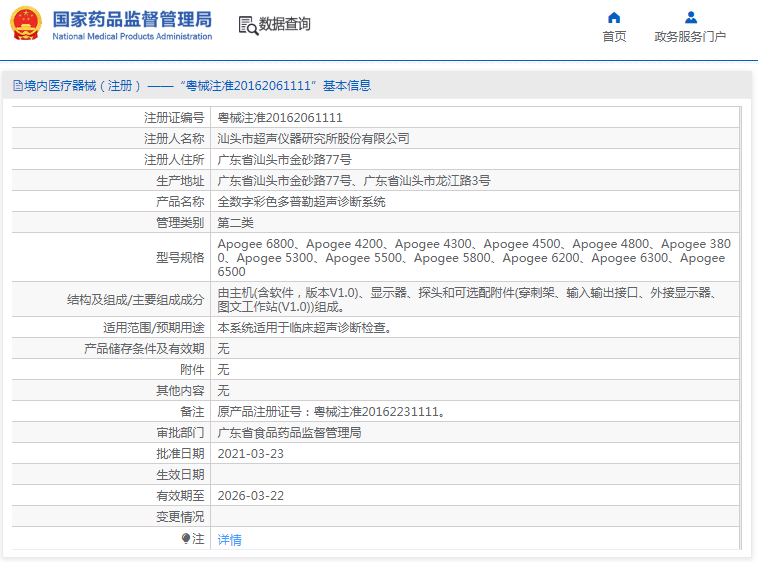The image size is (758, 562).
Task: Click the 政务服务门户 user icon
Action: (x=691, y=18)
